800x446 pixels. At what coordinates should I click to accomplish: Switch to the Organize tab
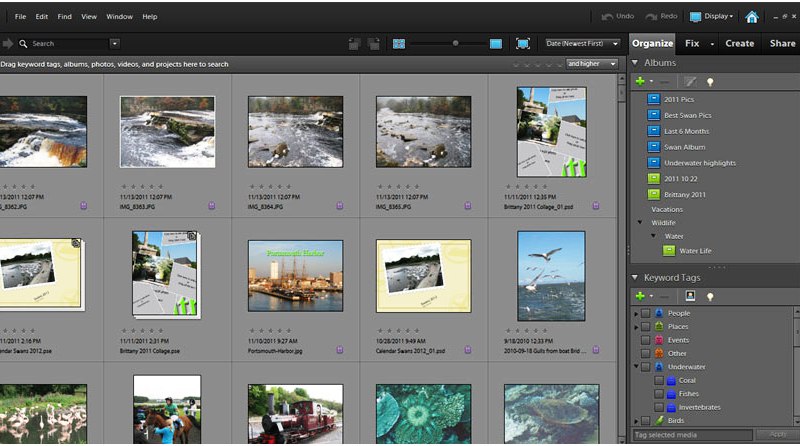652,44
